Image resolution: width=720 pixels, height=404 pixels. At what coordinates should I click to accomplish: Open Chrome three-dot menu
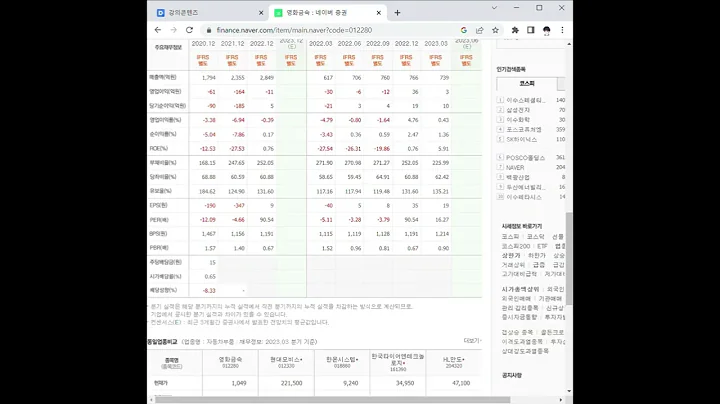(x=562, y=30)
